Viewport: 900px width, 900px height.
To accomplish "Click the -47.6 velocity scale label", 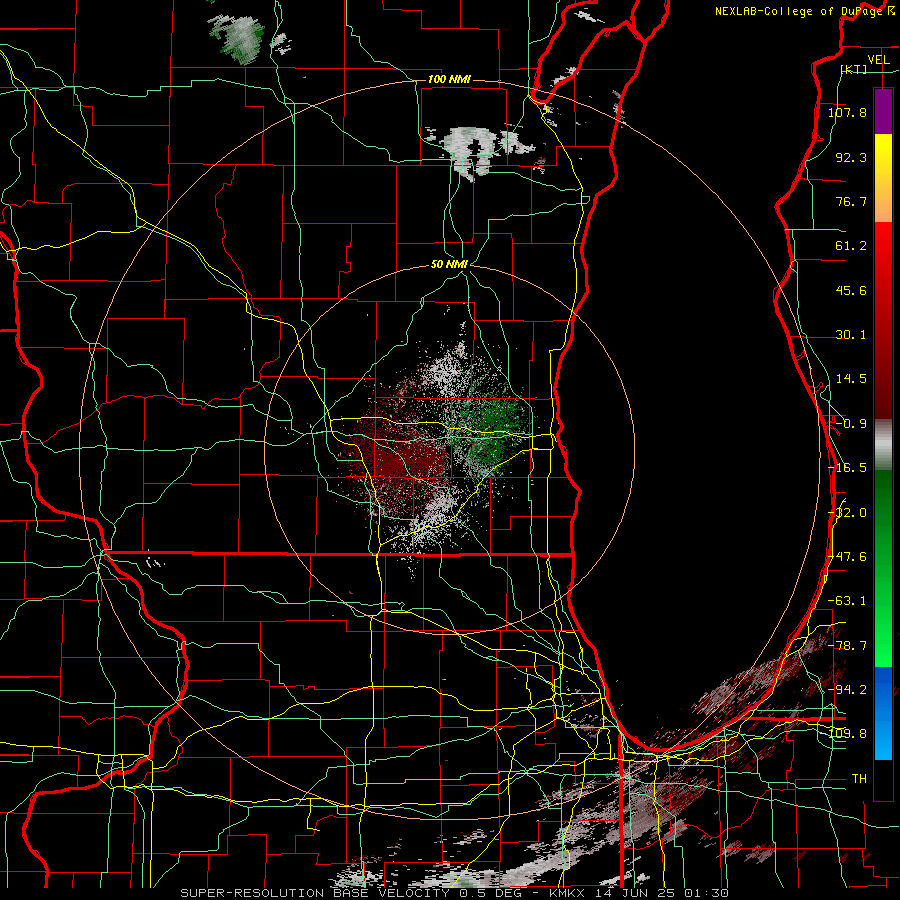I will (x=849, y=557).
